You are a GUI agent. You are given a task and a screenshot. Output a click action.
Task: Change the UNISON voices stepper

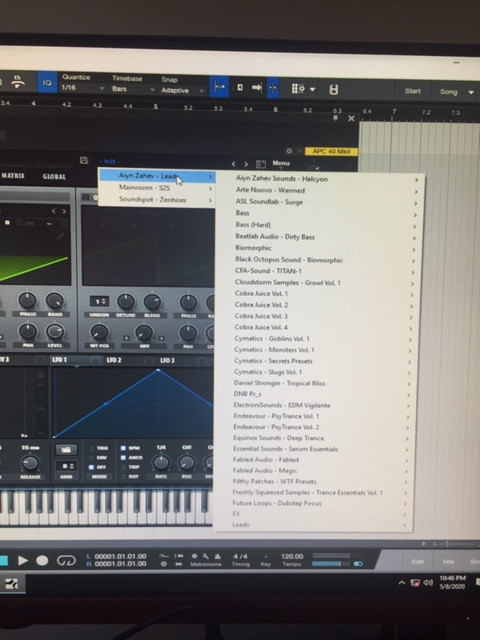tap(99, 302)
